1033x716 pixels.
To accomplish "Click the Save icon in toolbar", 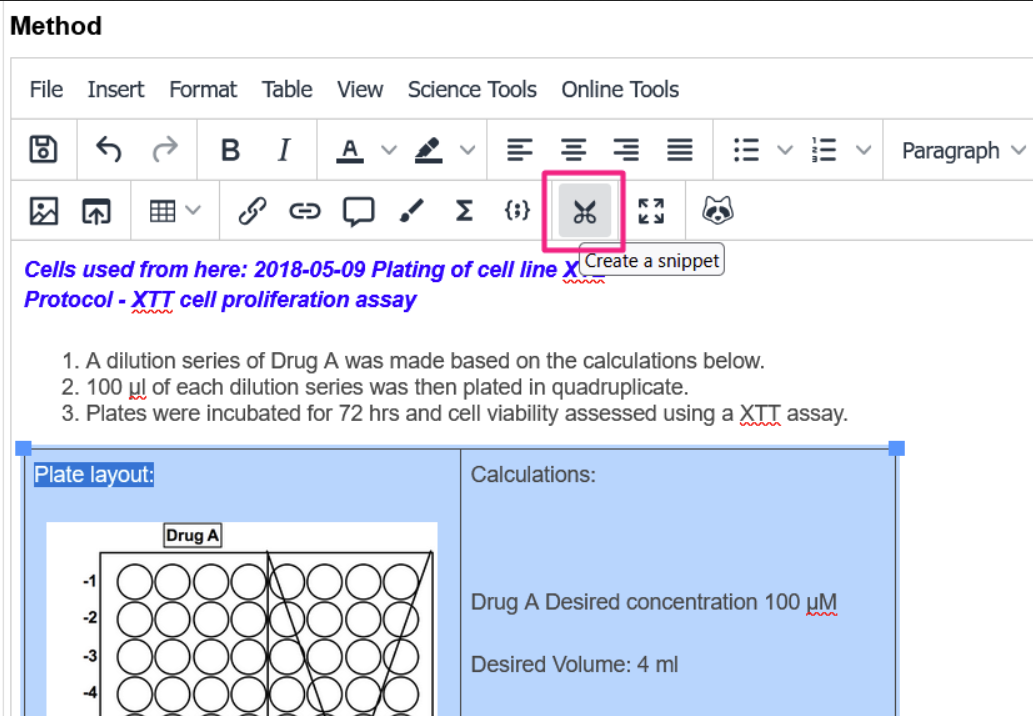I will pos(43,150).
